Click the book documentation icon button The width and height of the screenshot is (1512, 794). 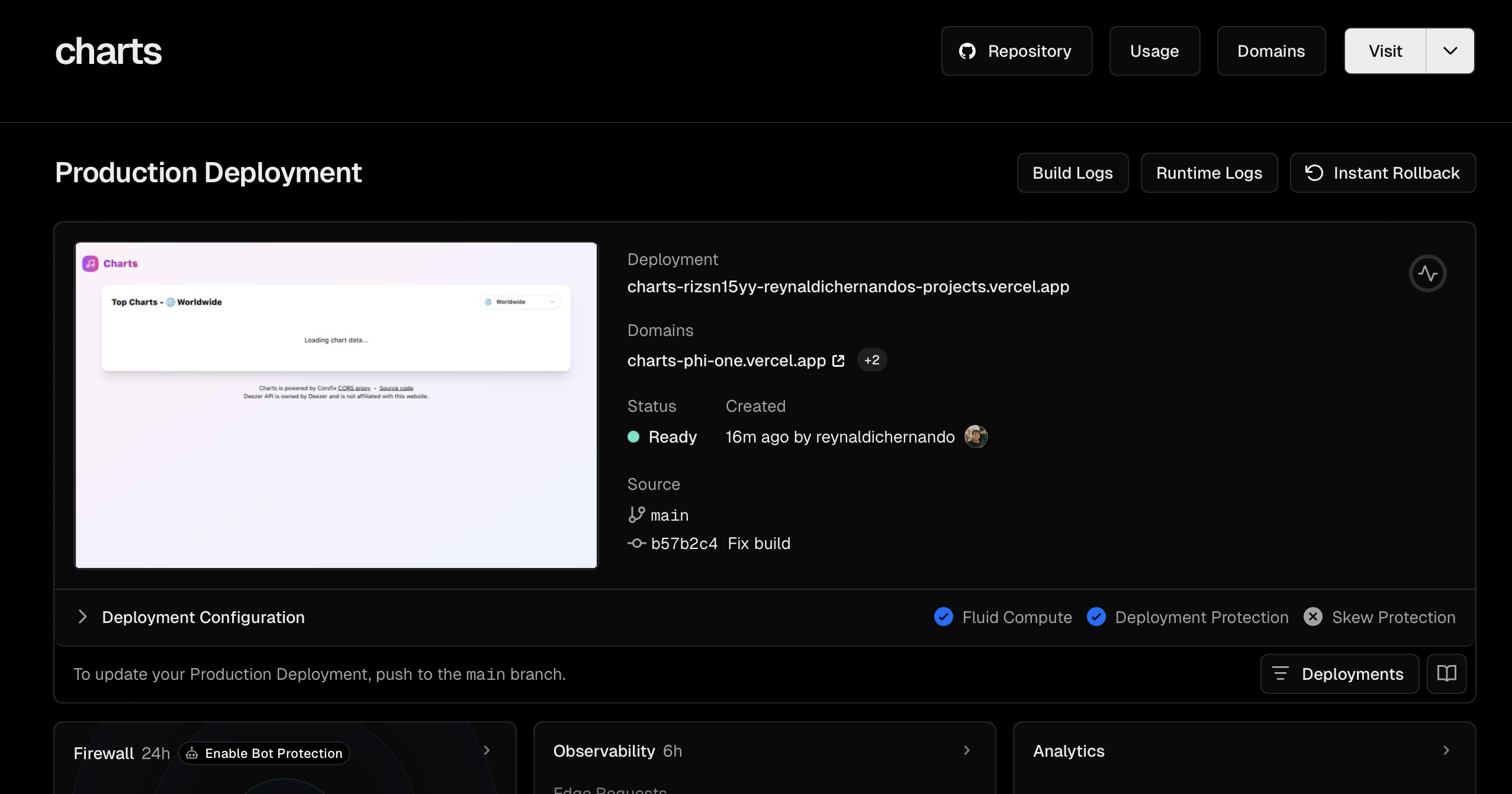[x=1446, y=674]
